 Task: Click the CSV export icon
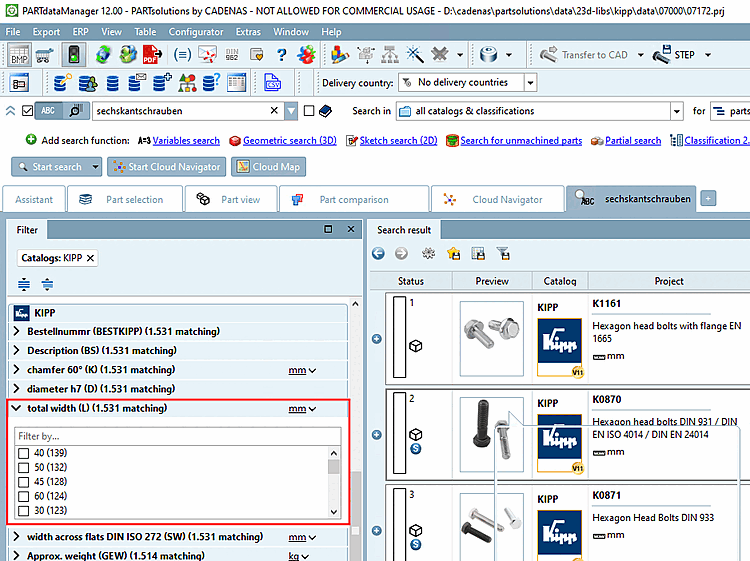[271, 82]
